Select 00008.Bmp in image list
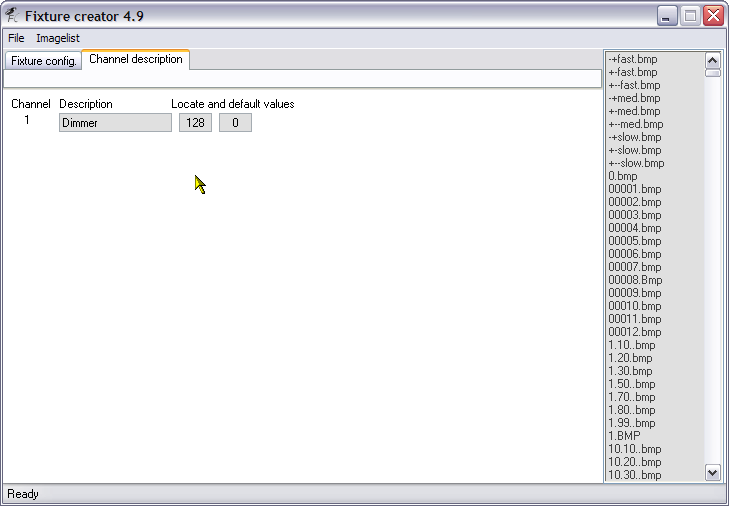This screenshot has width=729, height=506. [x=635, y=280]
